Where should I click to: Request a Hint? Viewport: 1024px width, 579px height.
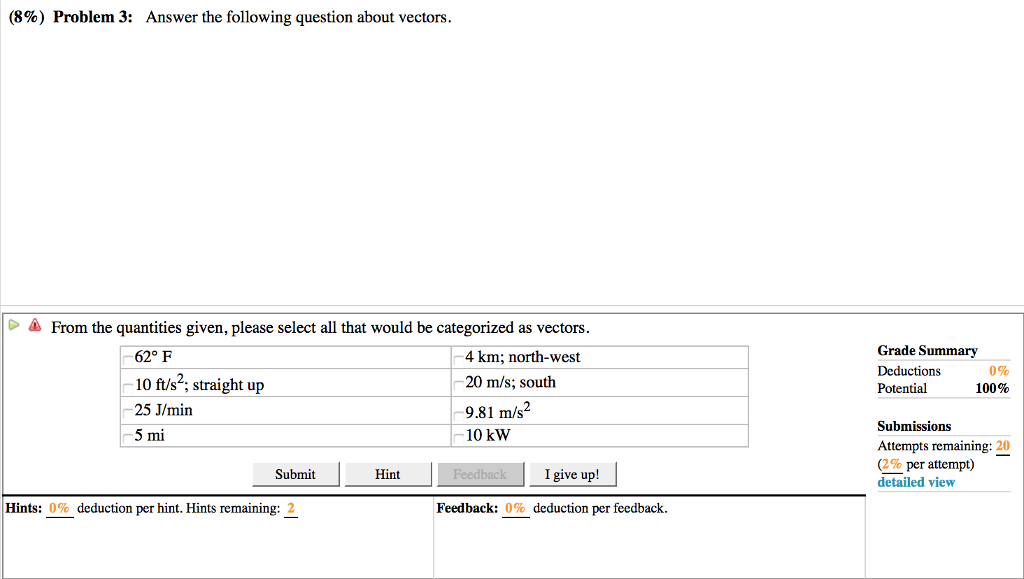click(388, 474)
